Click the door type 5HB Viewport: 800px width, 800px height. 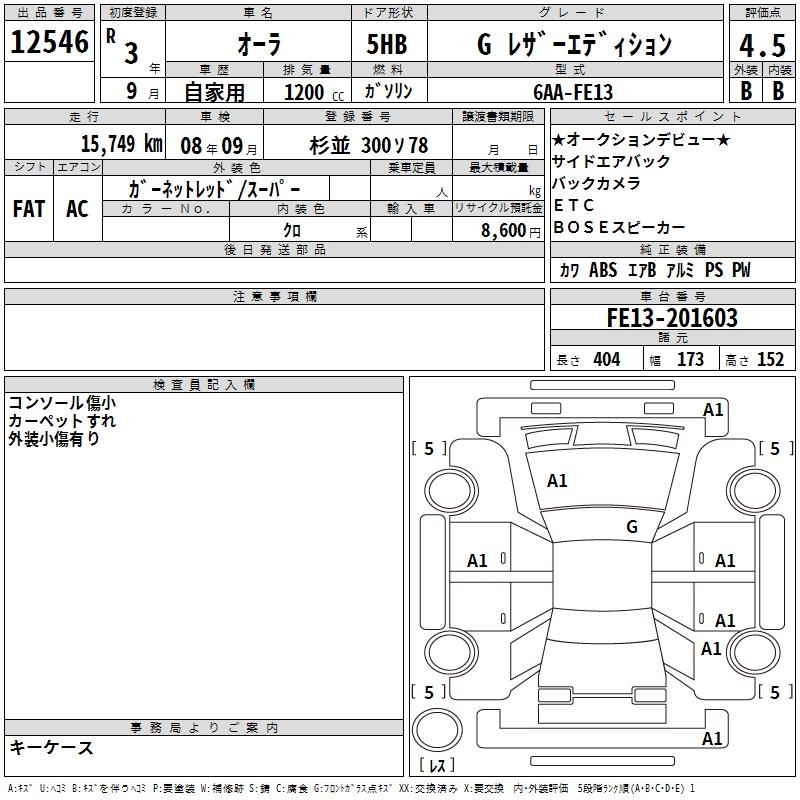tap(387, 44)
